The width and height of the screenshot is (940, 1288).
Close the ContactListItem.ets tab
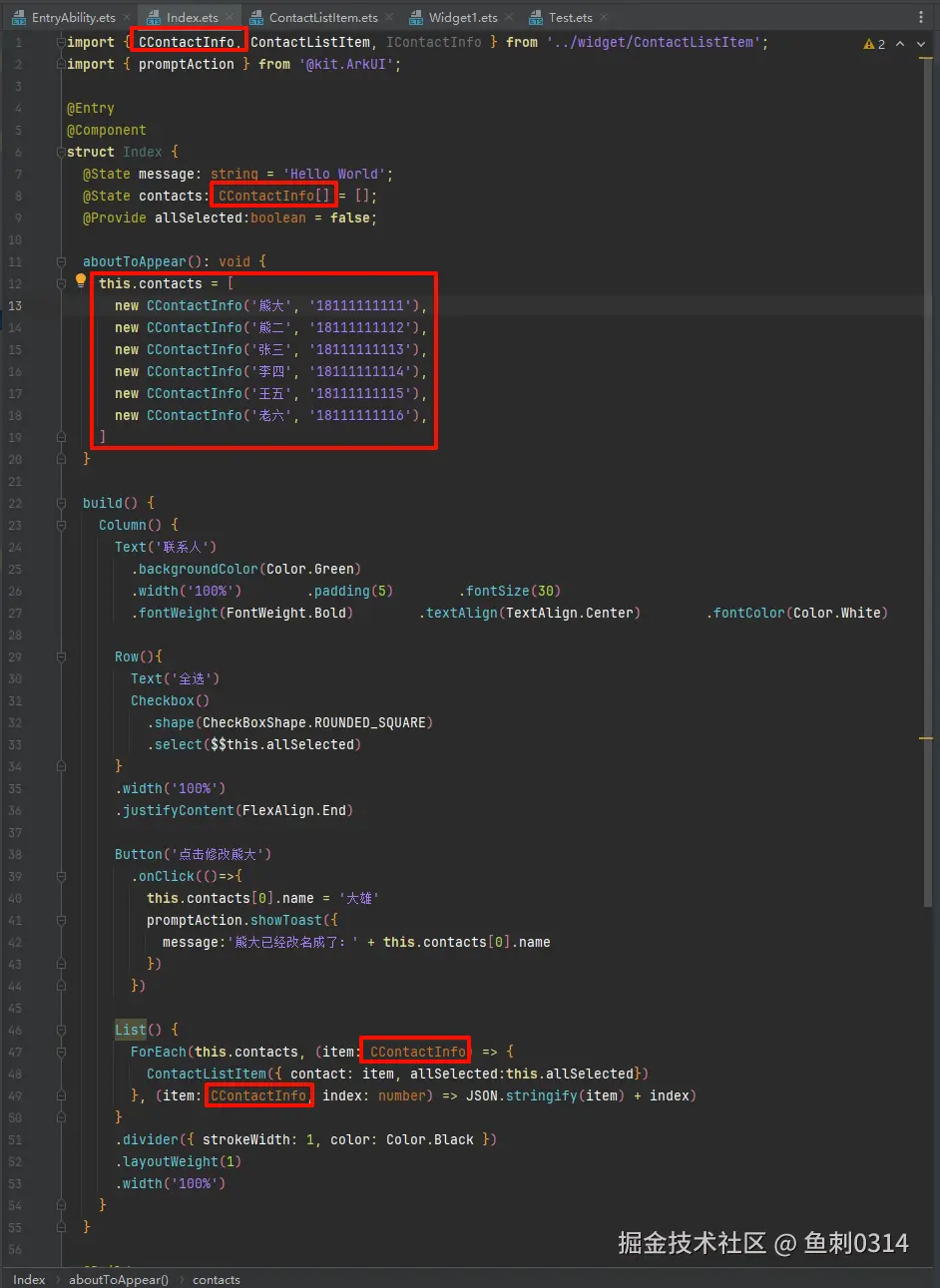(x=389, y=18)
